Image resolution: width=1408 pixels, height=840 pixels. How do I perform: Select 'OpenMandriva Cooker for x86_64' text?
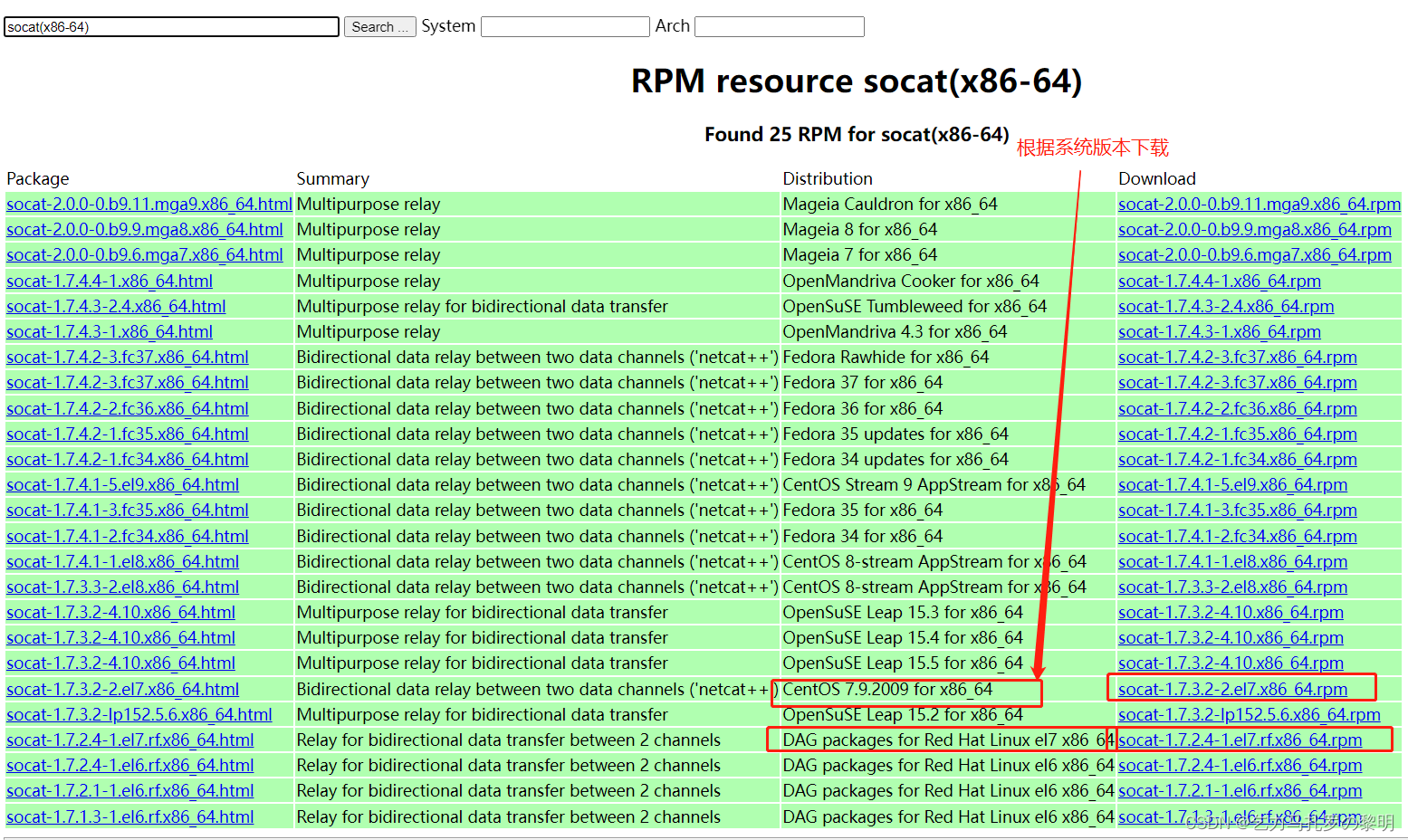911,282
